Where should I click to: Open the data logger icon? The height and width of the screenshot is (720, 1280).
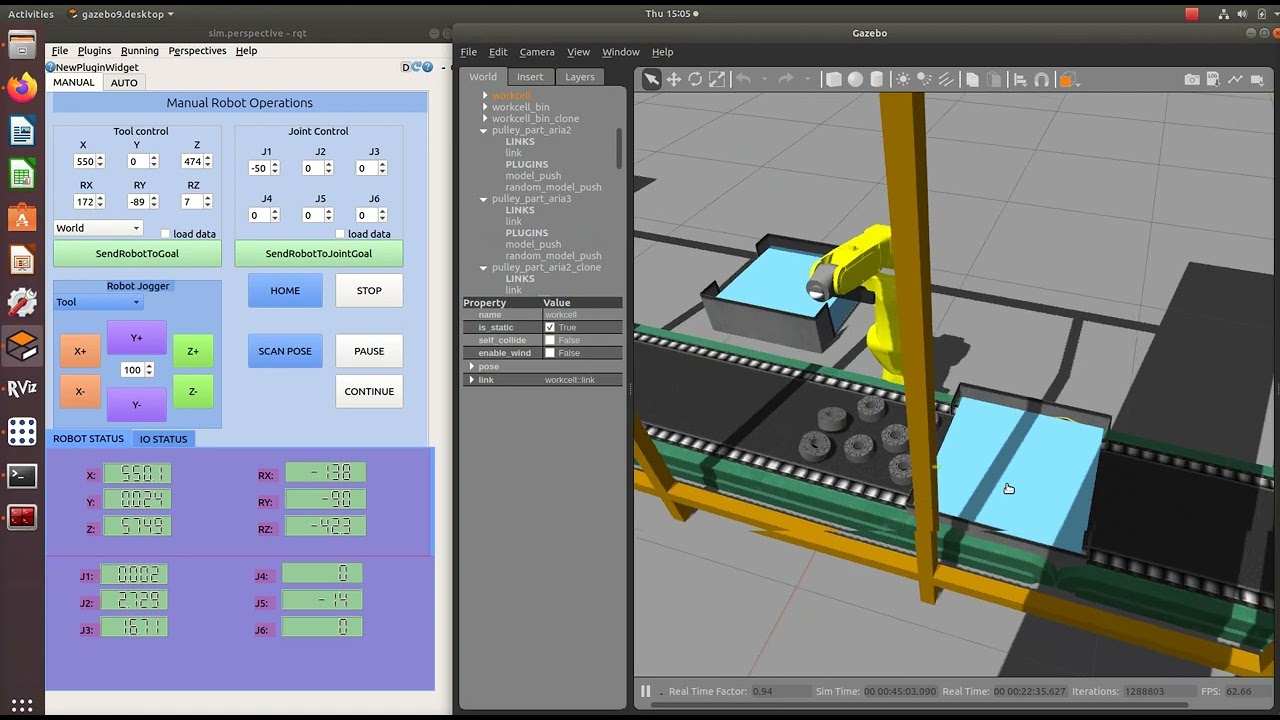tap(1213, 80)
